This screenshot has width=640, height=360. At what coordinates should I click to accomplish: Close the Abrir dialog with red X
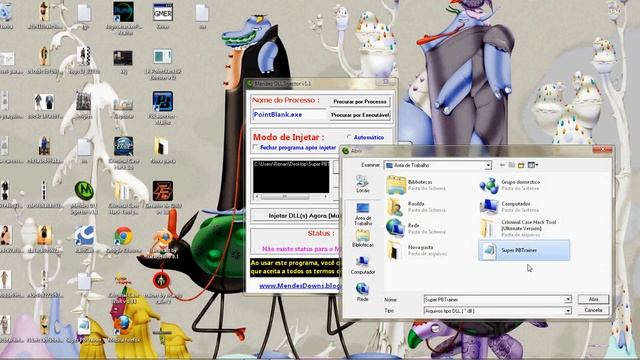point(602,150)
